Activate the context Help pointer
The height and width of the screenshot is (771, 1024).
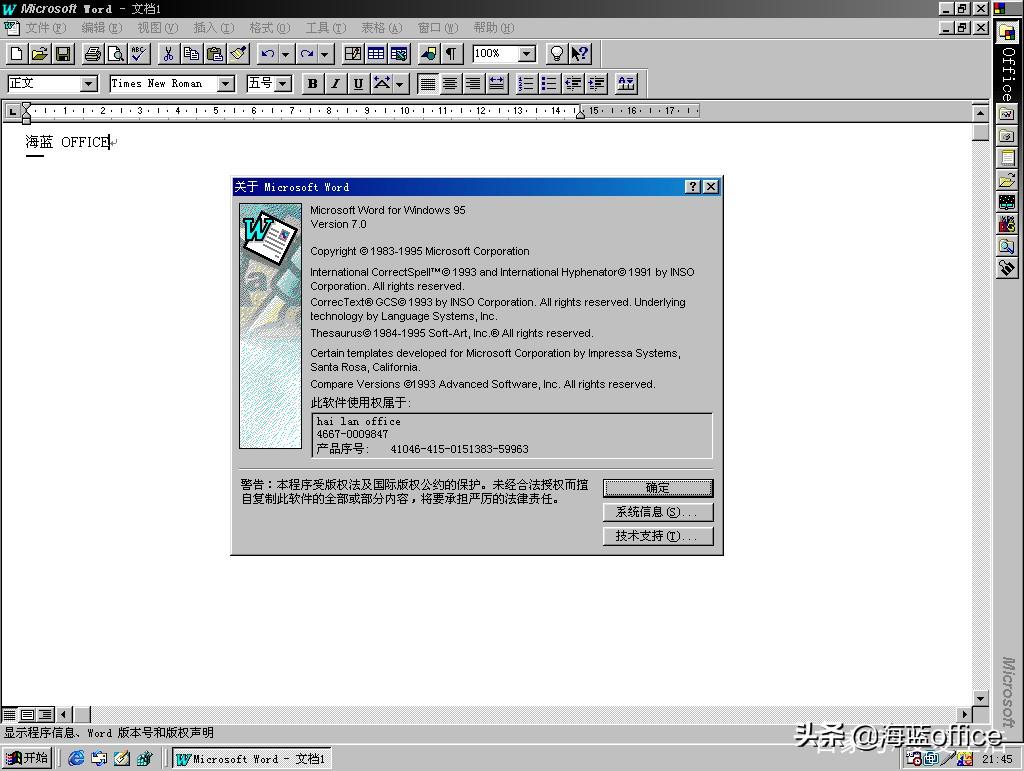(579, 54)
